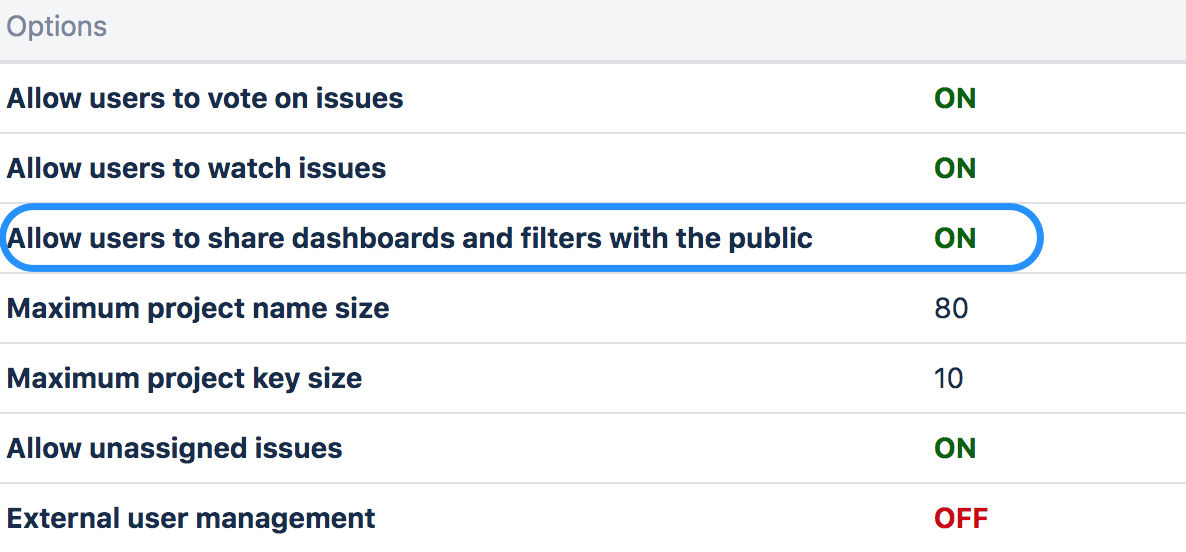Image resolution: width=1186 pixels, height=552 pixels.
Task: Click OFF status for external user management
Action: [961, 518]
